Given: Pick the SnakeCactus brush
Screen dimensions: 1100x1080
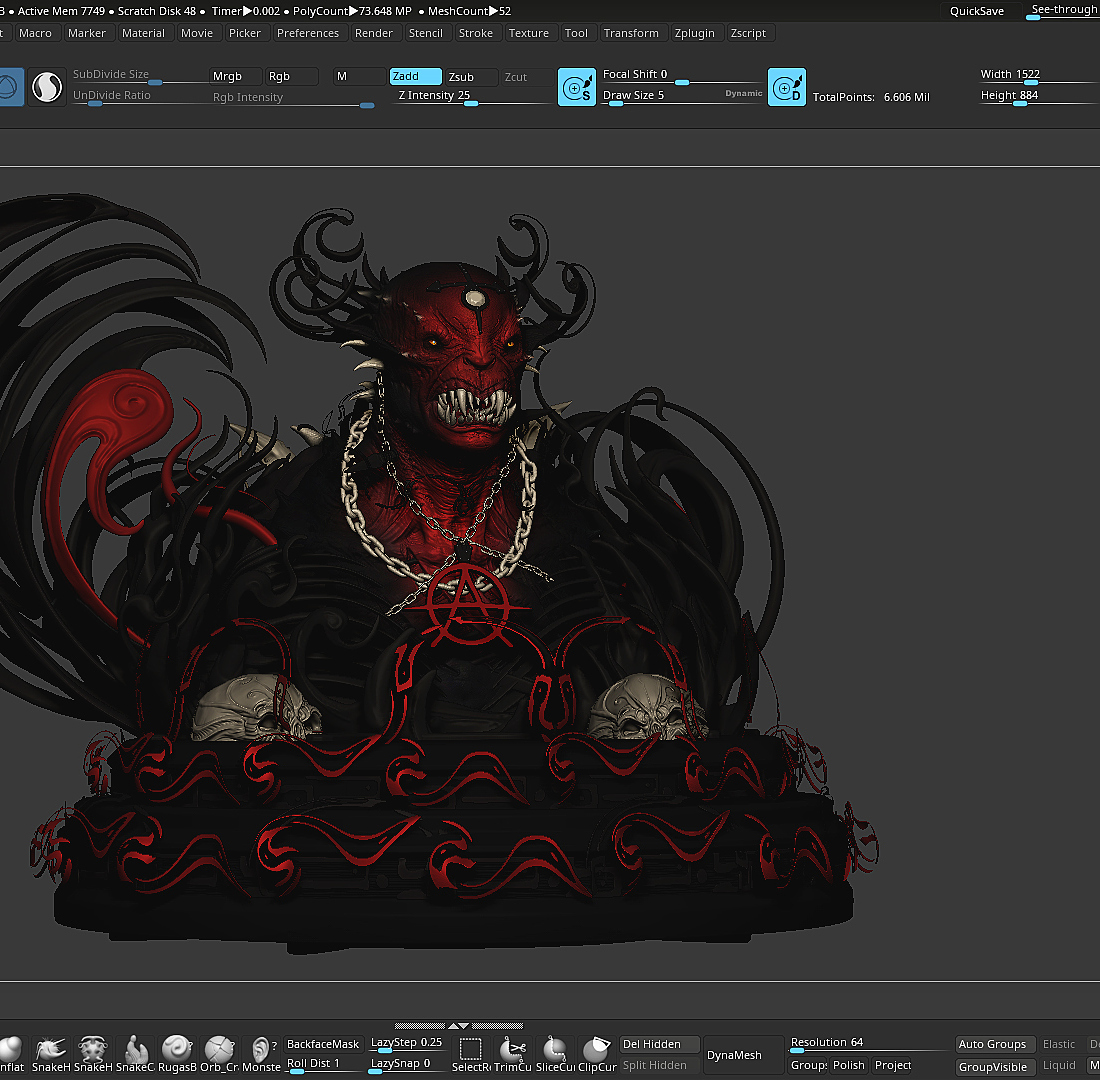Looking at the screenshot, I should coord(135,1054).
